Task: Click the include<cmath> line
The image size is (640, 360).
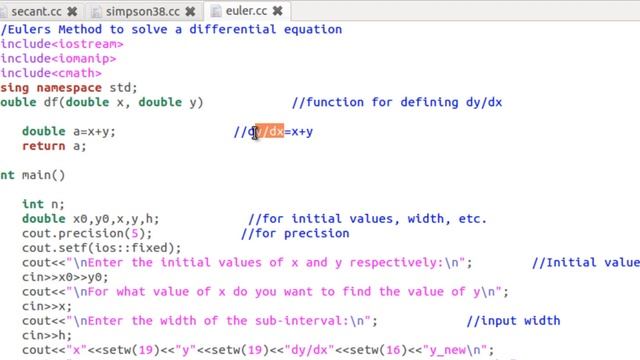Action: (x=51, y=73)
